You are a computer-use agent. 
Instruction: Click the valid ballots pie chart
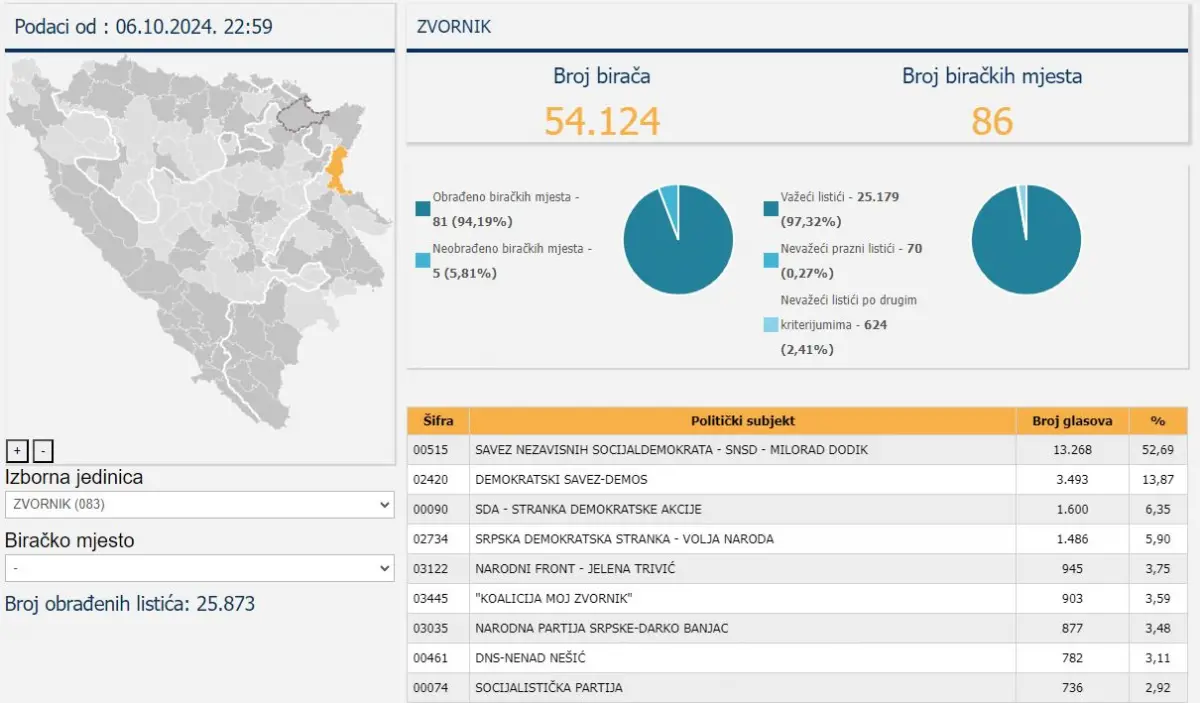click(1026, 239)
